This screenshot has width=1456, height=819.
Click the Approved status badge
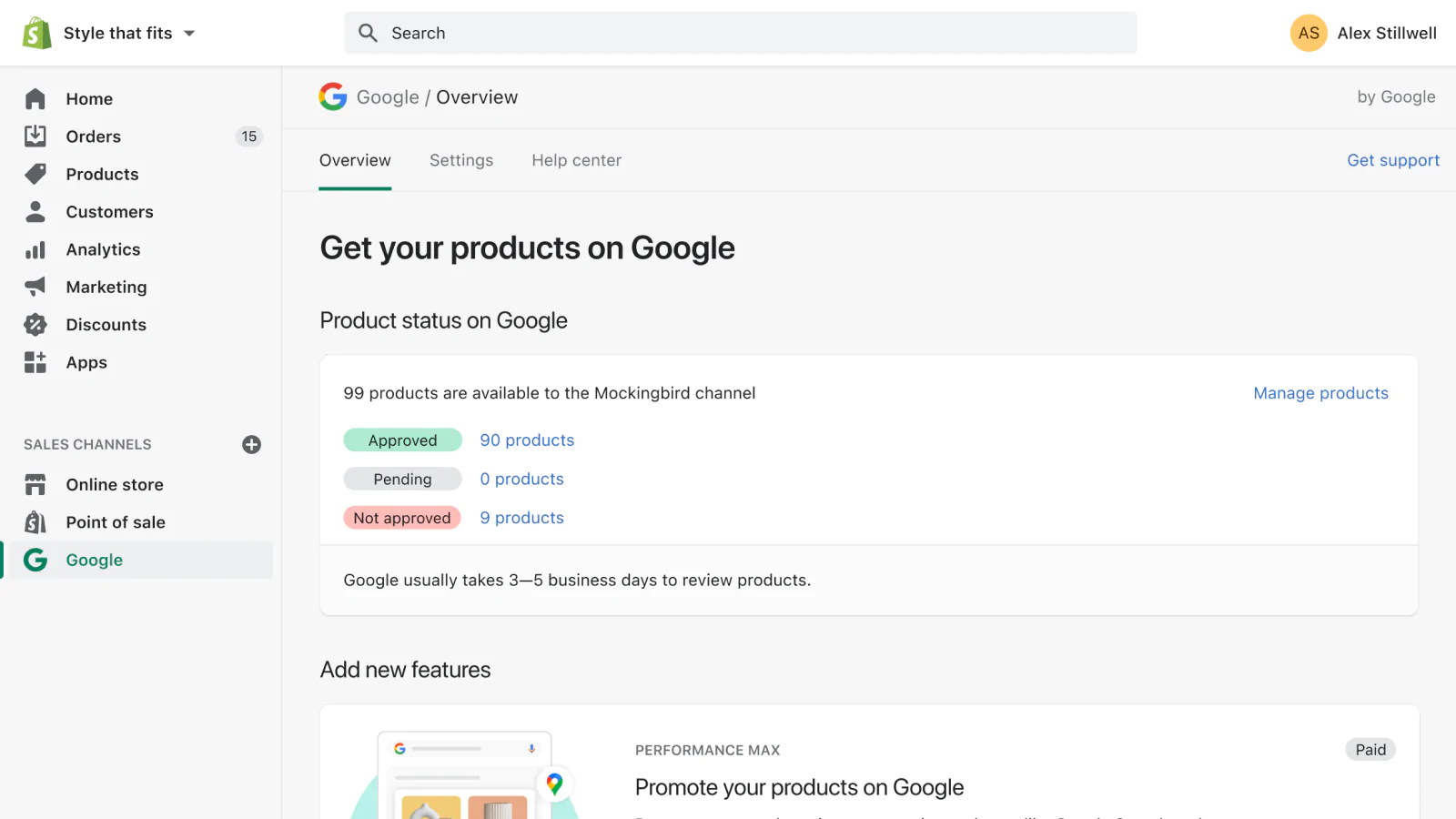[402, 440]
